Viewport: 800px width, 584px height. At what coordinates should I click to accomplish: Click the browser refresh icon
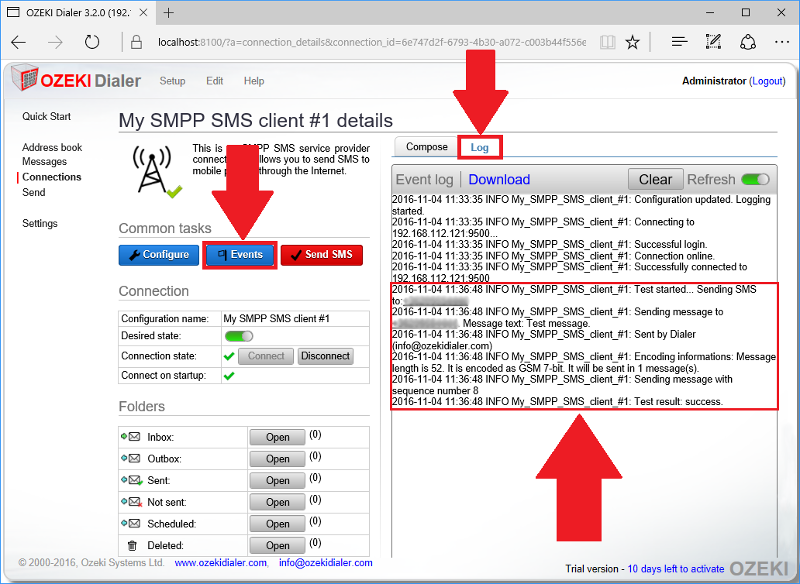[92, 43]
